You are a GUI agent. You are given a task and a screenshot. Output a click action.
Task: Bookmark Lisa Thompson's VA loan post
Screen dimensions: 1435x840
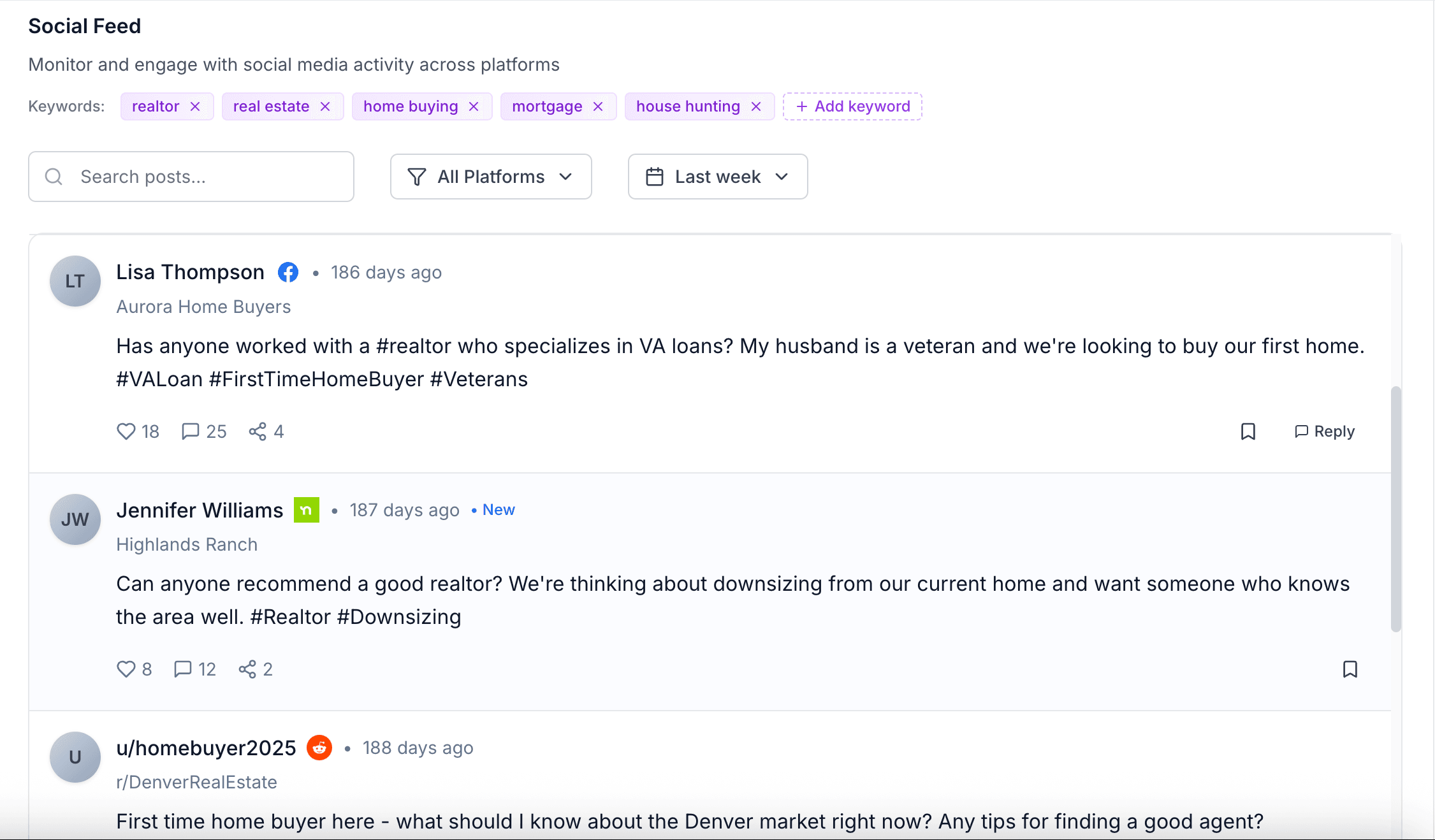1248,431
